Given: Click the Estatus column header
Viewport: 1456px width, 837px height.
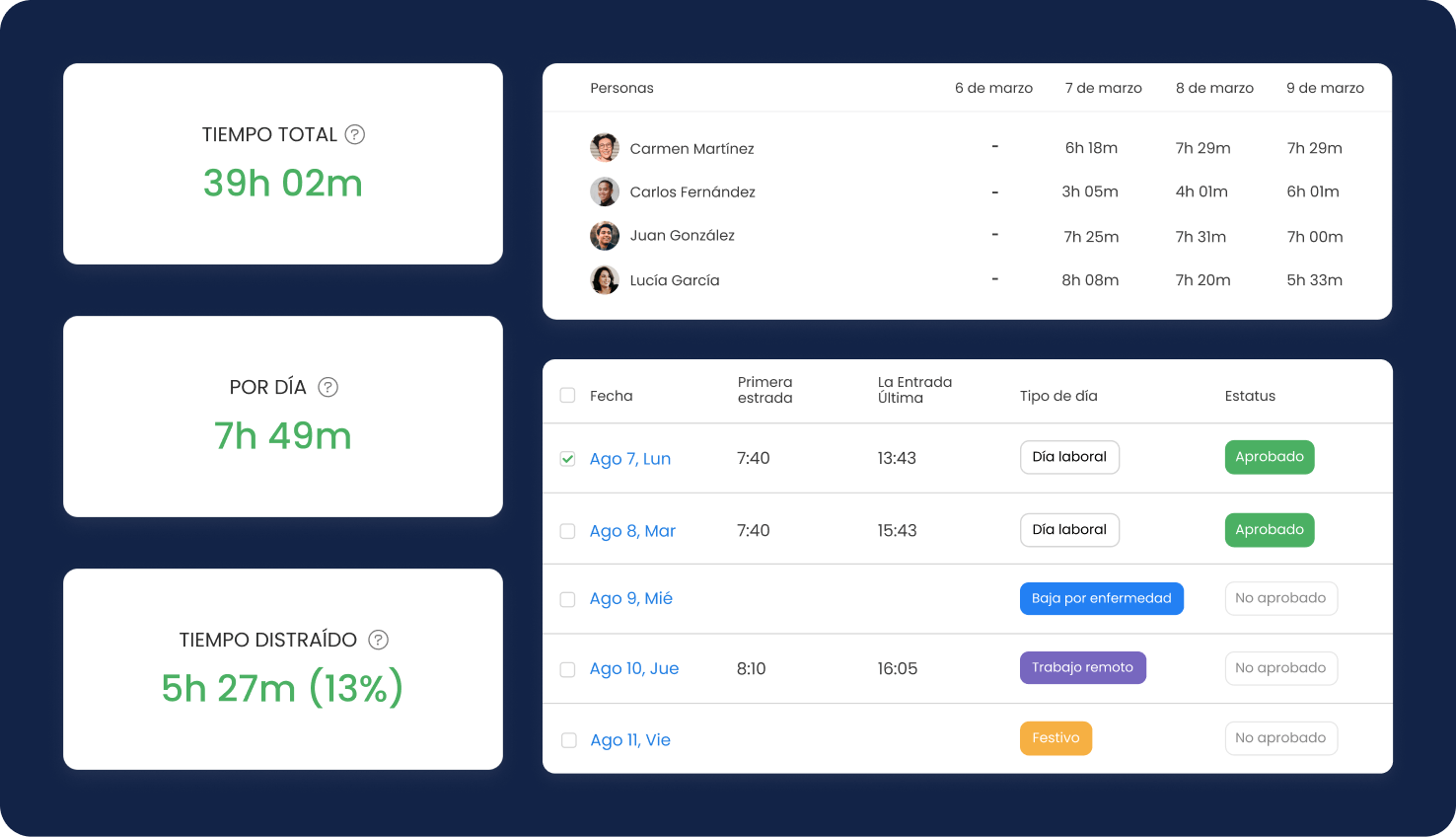Looking at the screenshot, I should 1250,396.
